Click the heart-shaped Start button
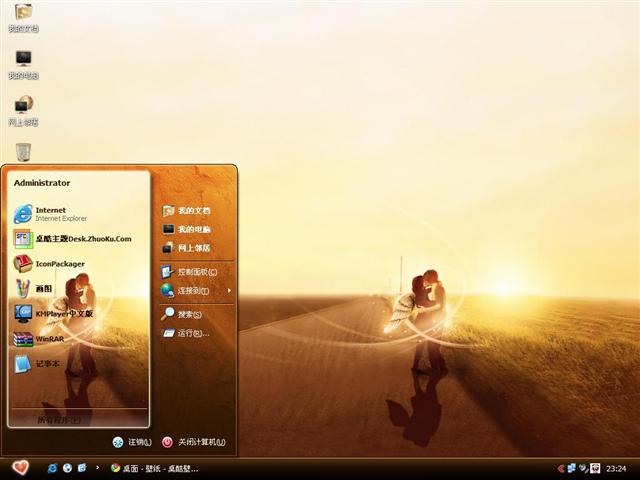 click(x=20, y=467)
